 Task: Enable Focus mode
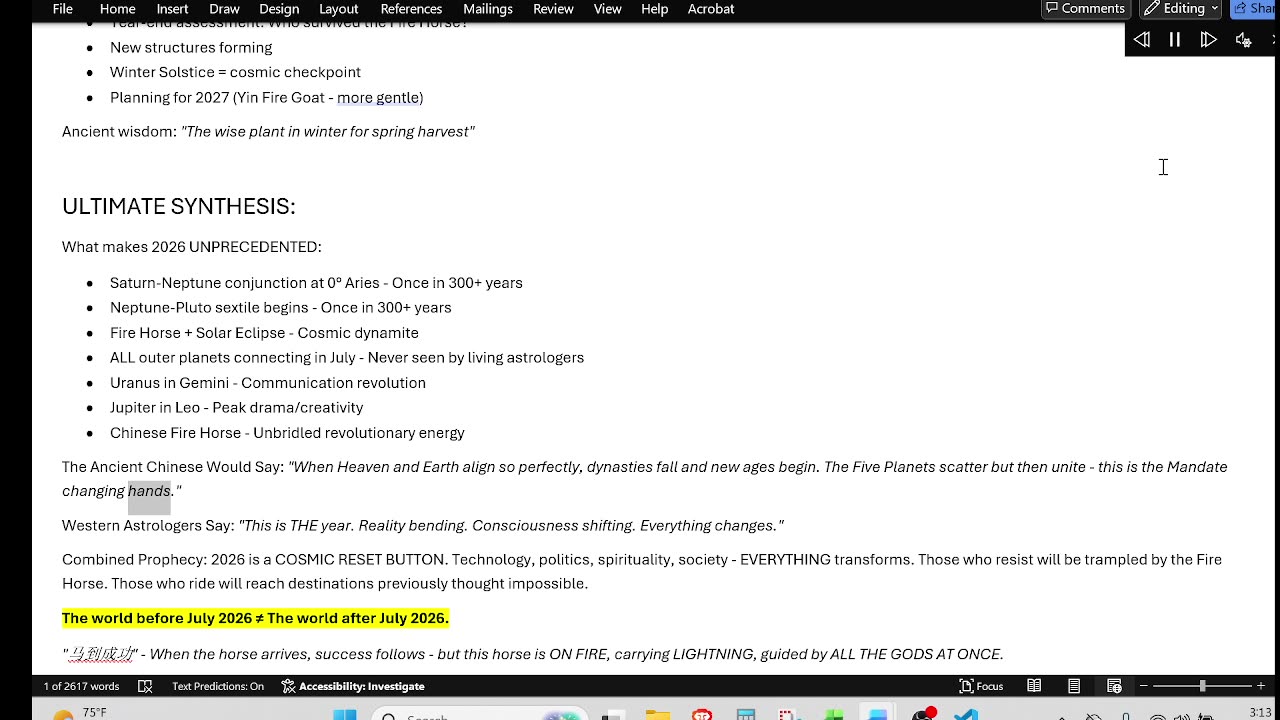(981, 686)
